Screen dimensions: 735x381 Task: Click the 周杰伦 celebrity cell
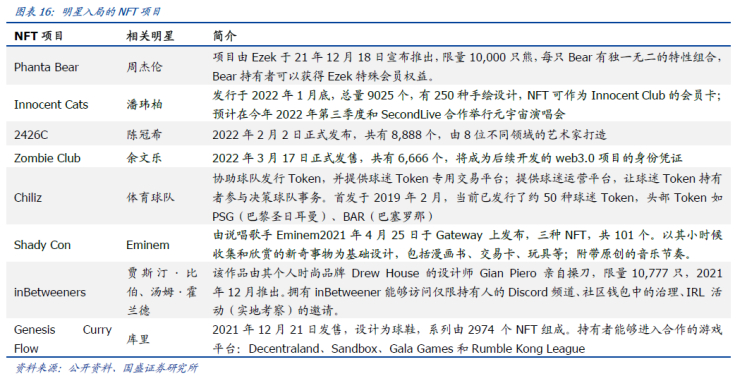click(x=144, y=67)
